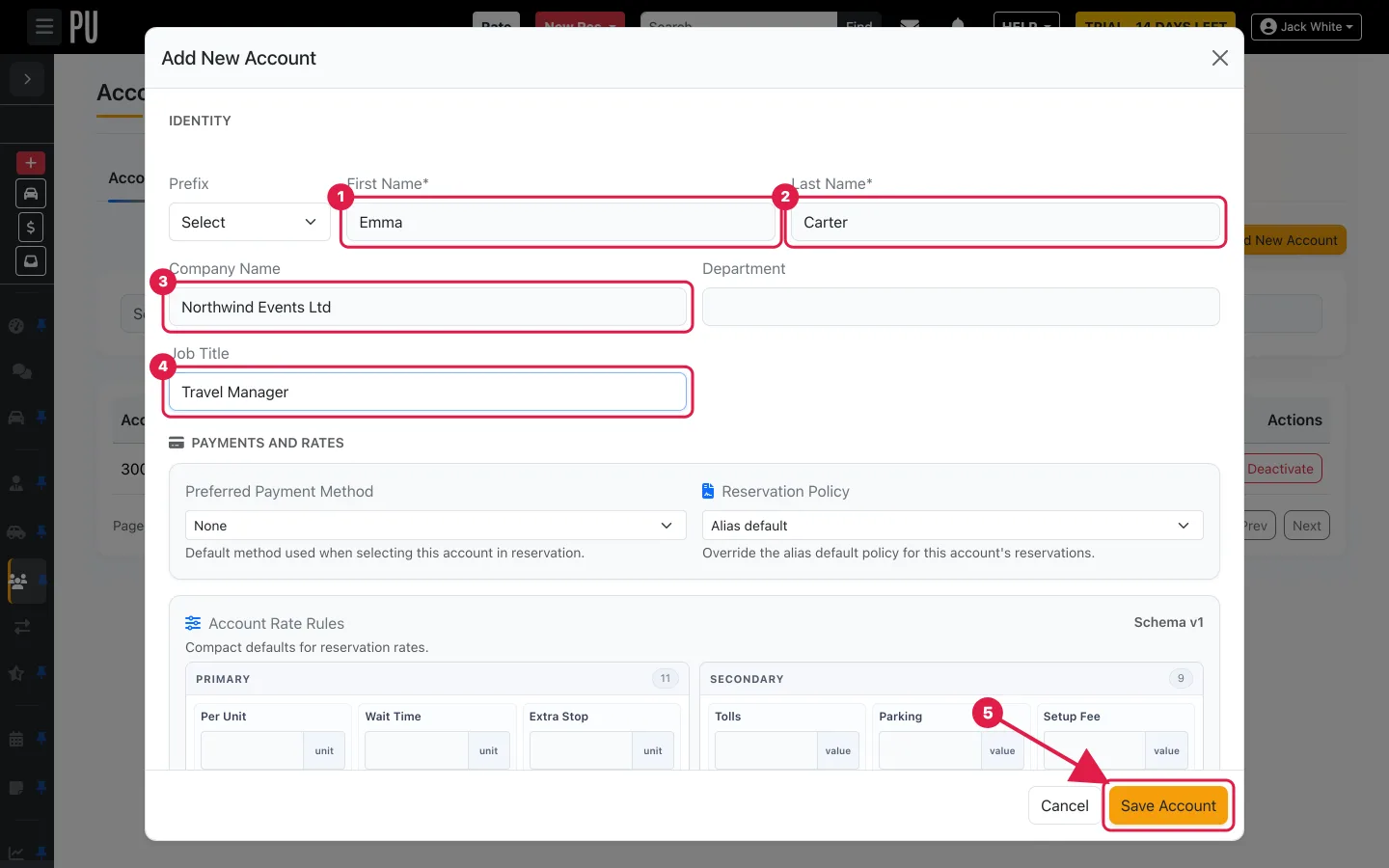Open the car sidebar item under chat
Viewport: 1389px width, 868px height.
[16, 418]
